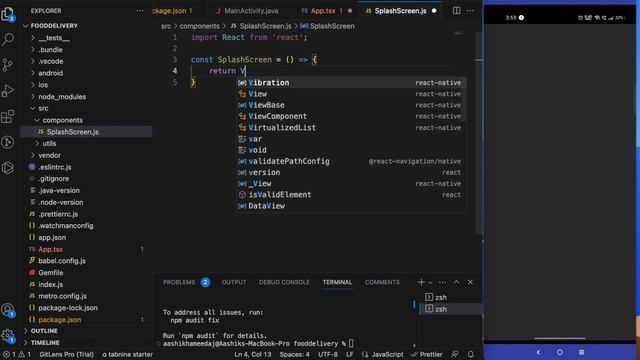Open .eslintrc.js in the file tree
640x360 pixels.
(x=55, y=167)
